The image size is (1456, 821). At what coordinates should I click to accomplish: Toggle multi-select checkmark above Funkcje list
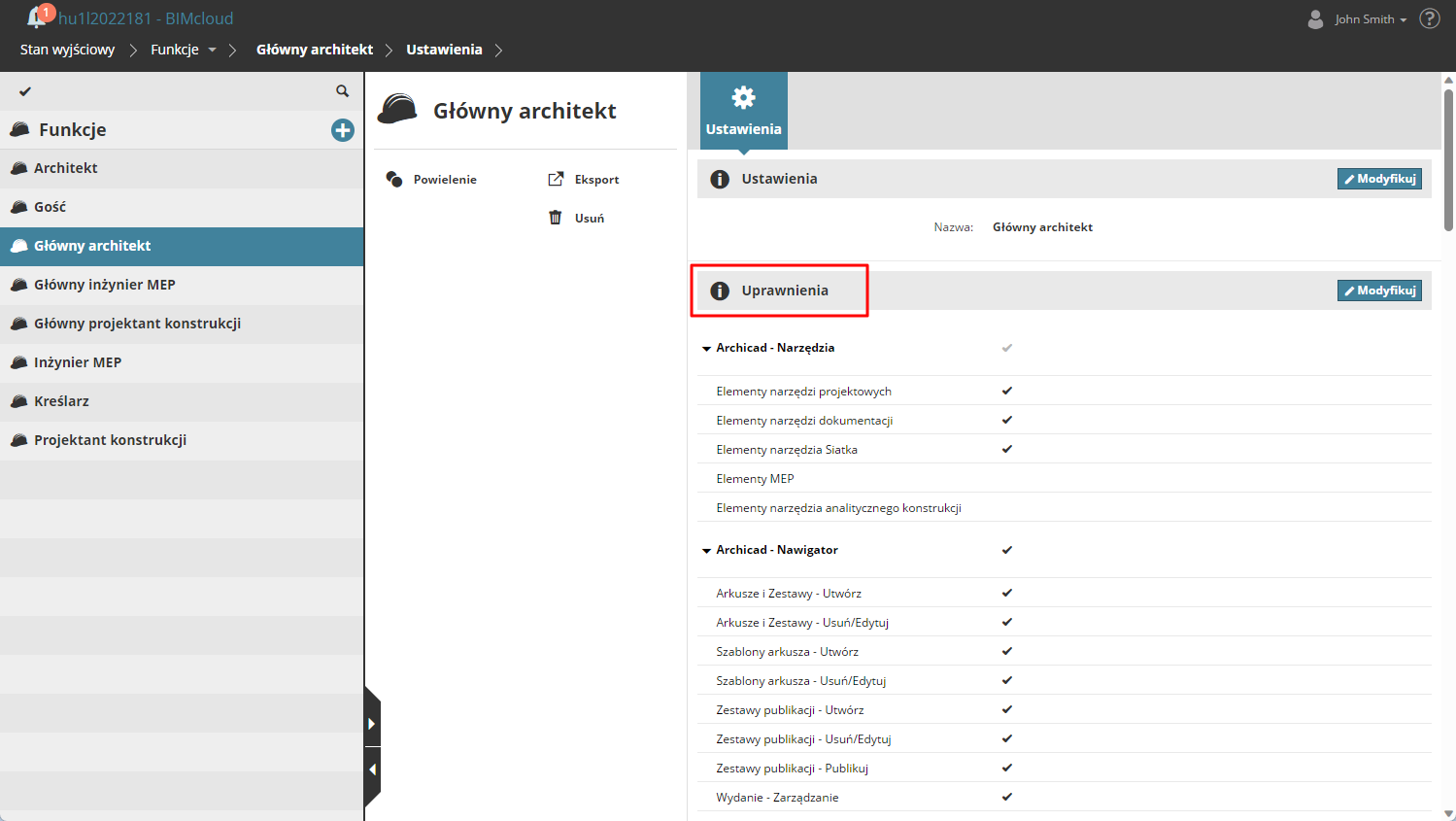[x=25, y=91]
